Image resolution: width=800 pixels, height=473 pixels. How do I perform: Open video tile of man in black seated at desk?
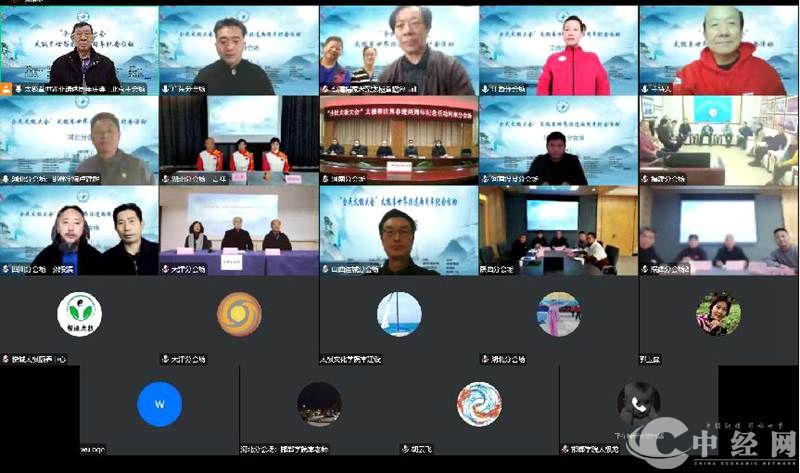coord(559,140)
